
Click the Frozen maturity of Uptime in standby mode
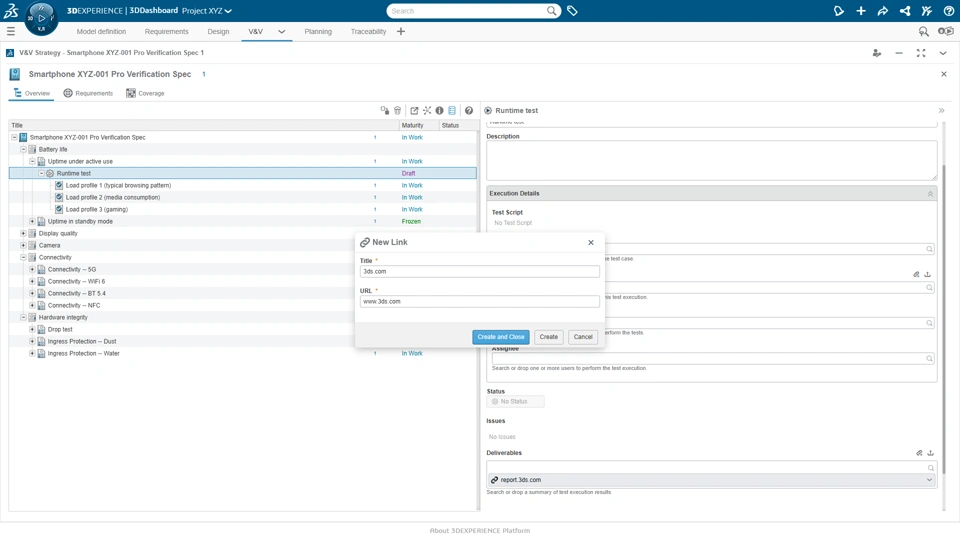coord(411,221)
